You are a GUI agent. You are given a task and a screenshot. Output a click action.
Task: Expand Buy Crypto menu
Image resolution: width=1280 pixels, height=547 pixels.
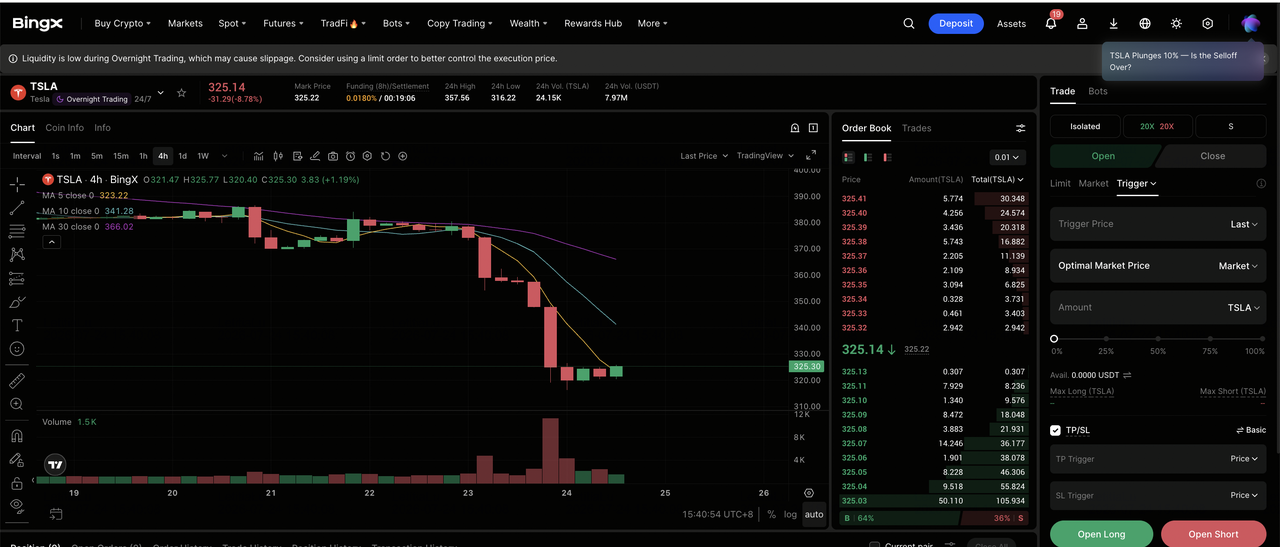122,23
